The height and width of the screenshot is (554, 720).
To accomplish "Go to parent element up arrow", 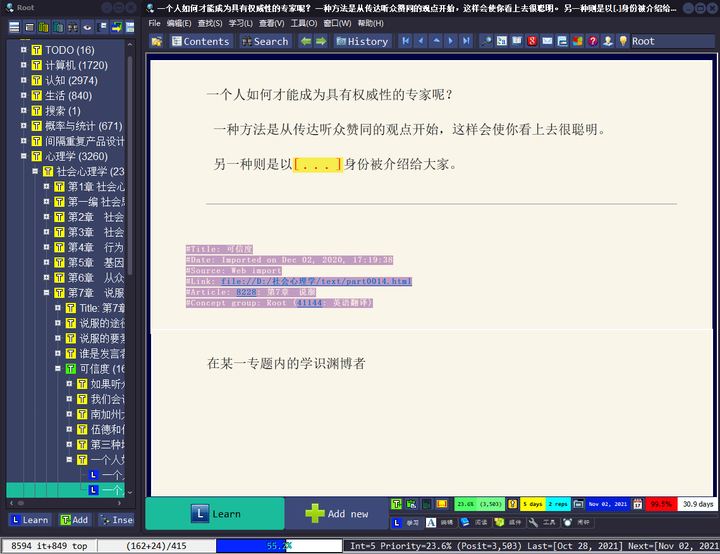I will point(436,41).
